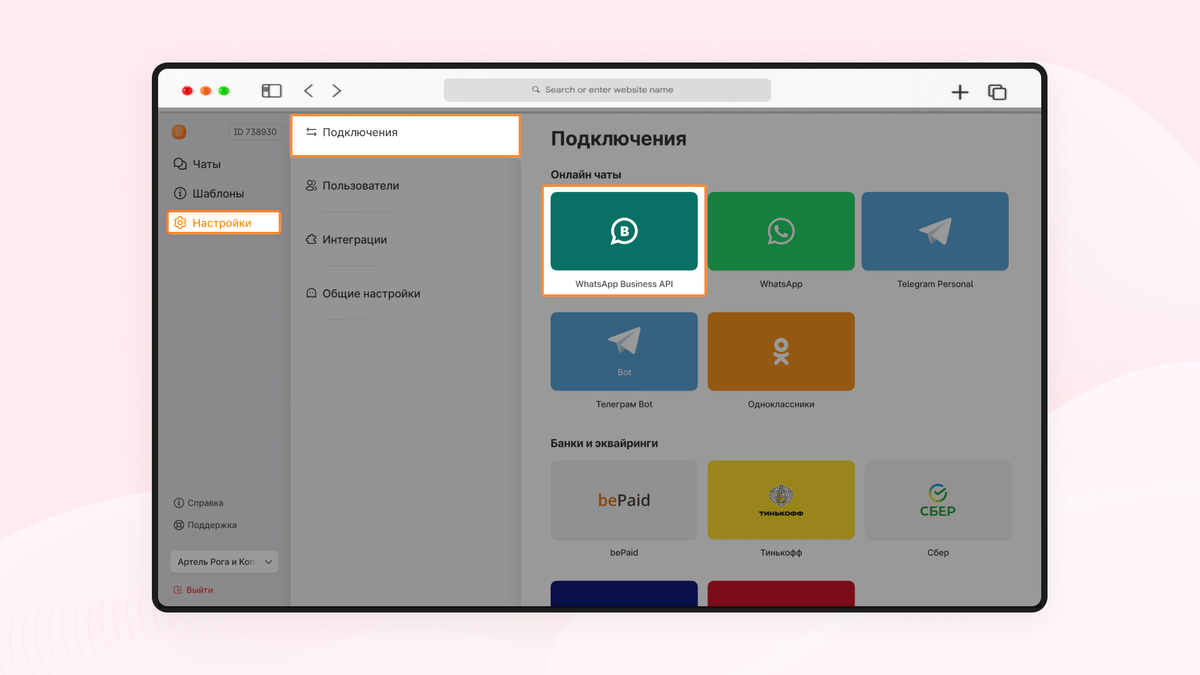Image resolution: width=1200 pixels, height=675 pixels.
Task: Click the Выйти logout link
Action: (198, 589)
